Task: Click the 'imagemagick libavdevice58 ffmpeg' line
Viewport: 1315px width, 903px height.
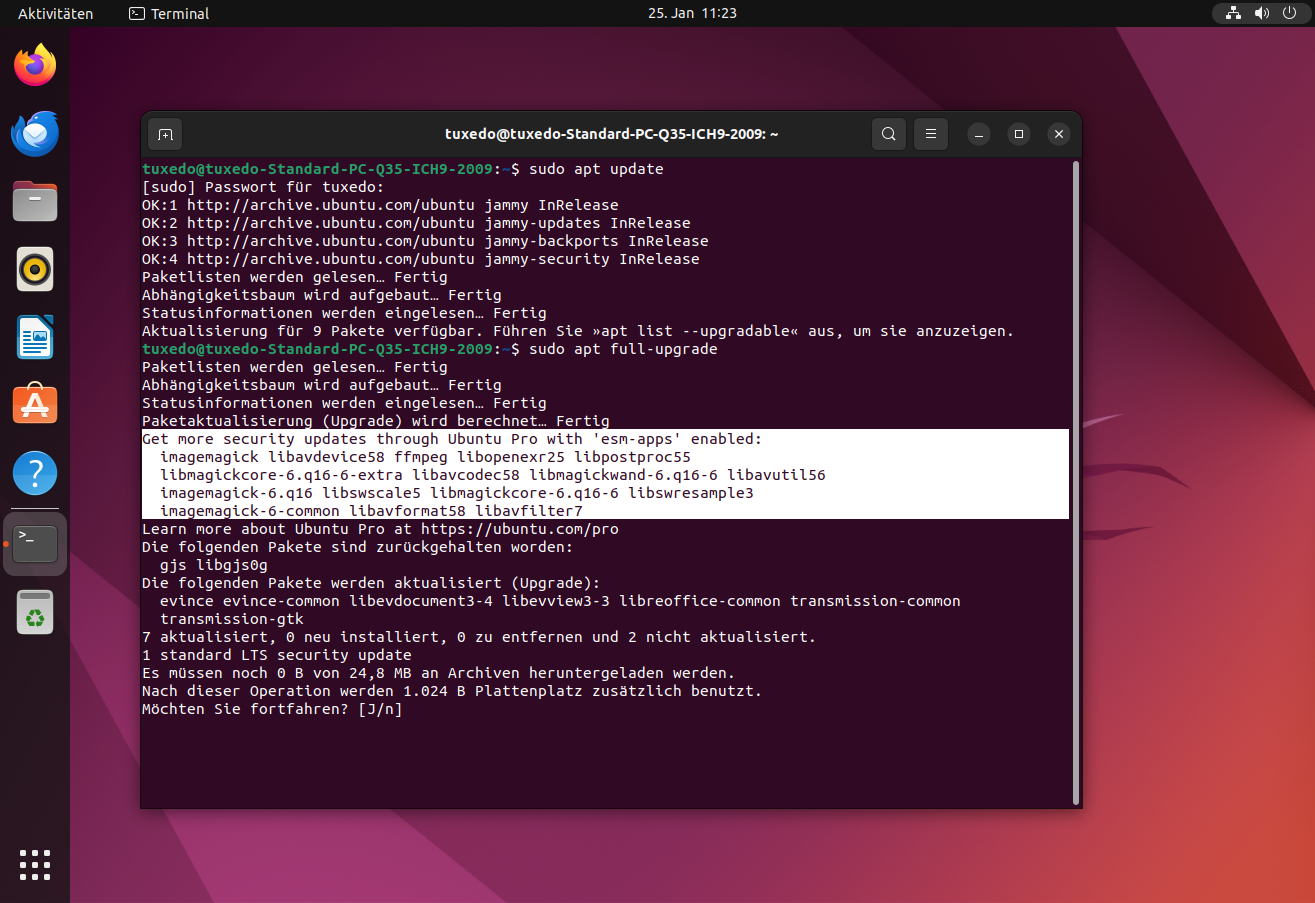Action: [x=425, y=457]
